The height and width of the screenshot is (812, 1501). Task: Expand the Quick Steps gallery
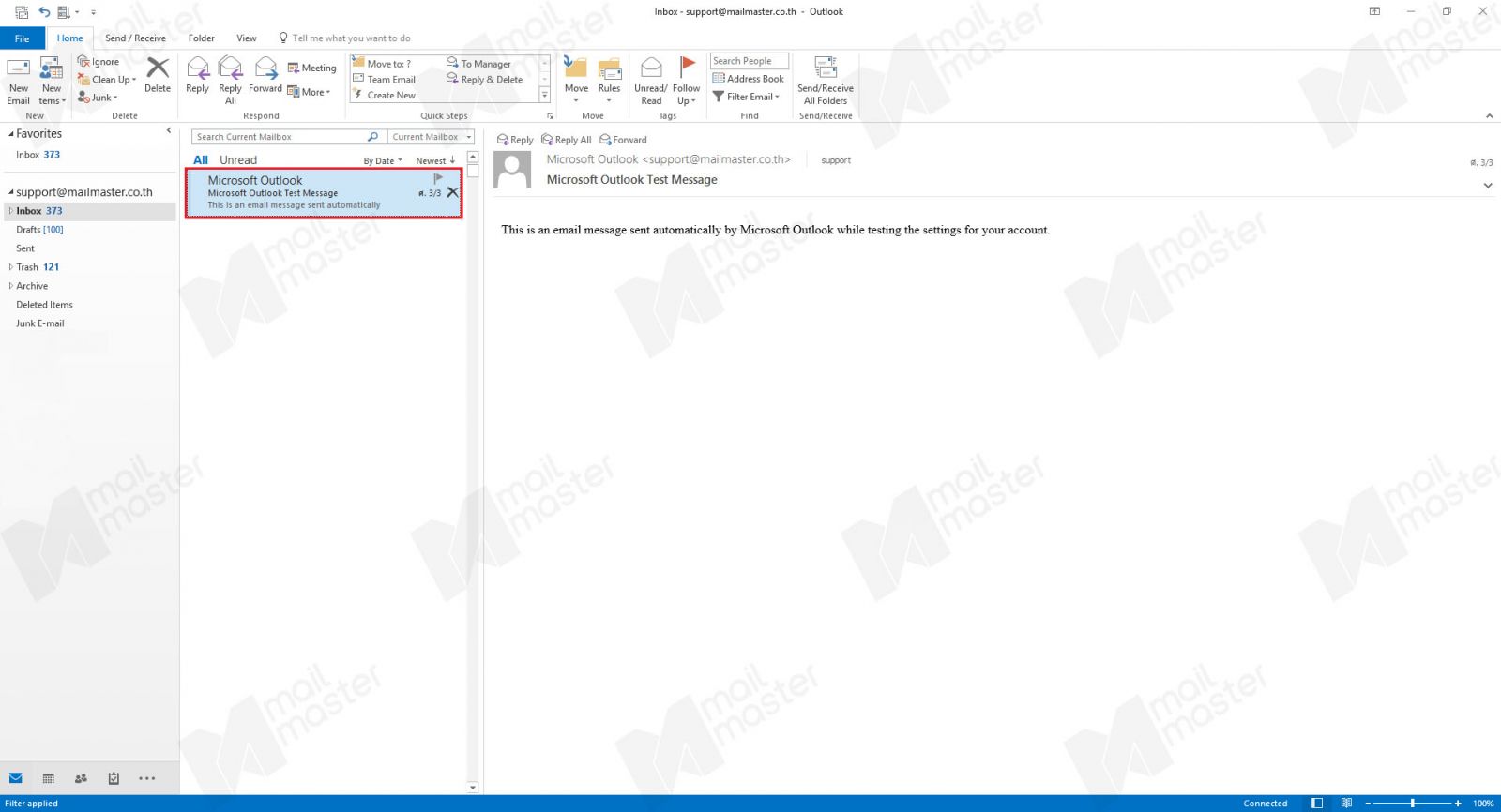pyautogui.click(x=545, y=95)
